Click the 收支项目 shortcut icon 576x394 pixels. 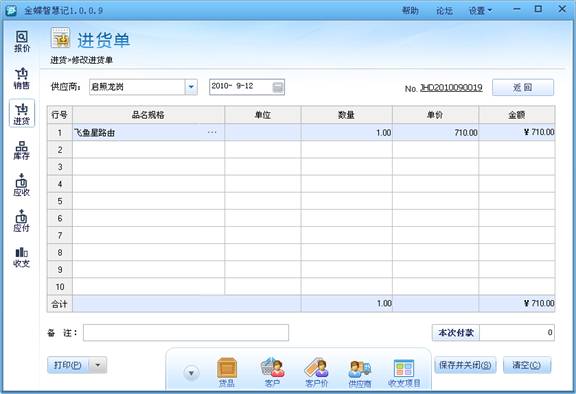tap(404, 372)
